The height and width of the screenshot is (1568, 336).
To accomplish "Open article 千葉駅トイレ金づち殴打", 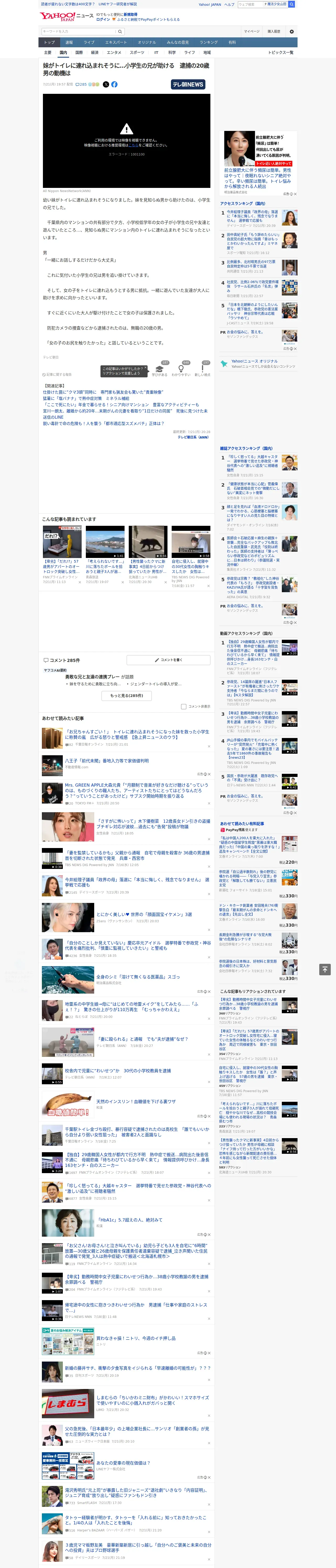I will [x=137, y=1132].
